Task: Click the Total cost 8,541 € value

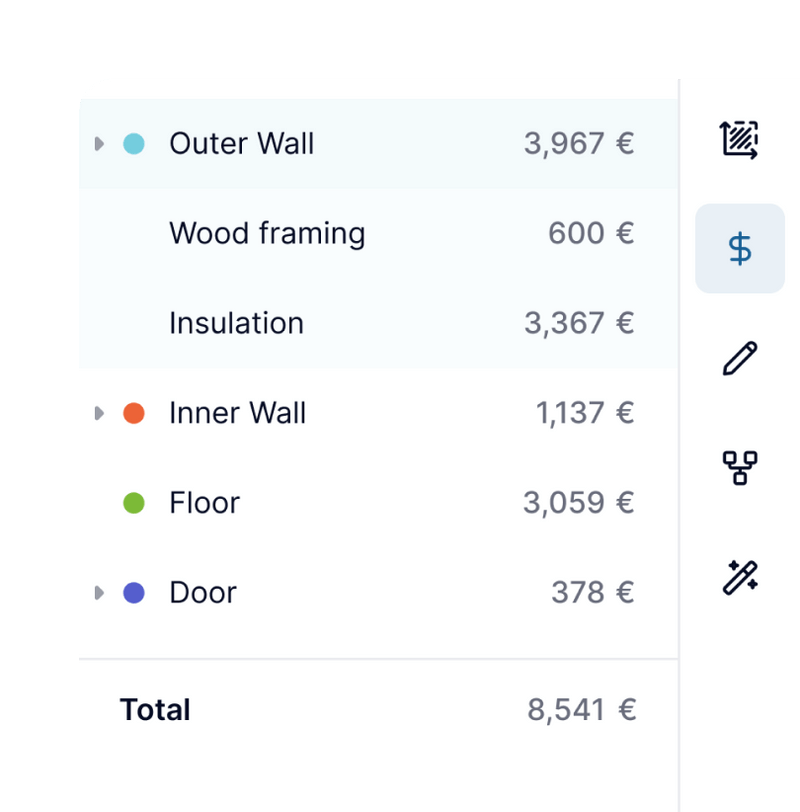Action: [x=581, y=710]
